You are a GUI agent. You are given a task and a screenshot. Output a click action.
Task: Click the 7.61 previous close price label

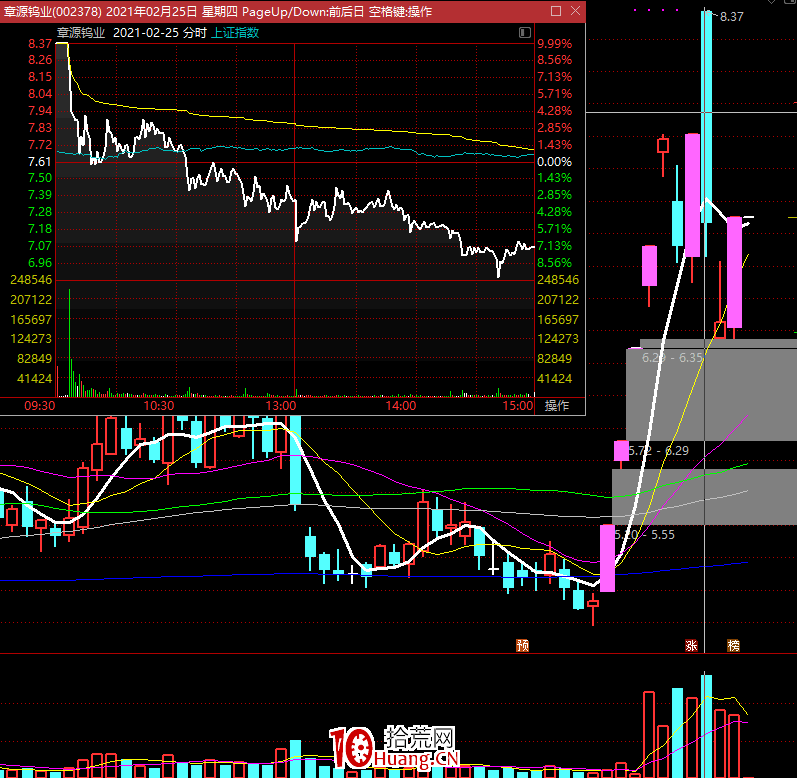point(40,162)
